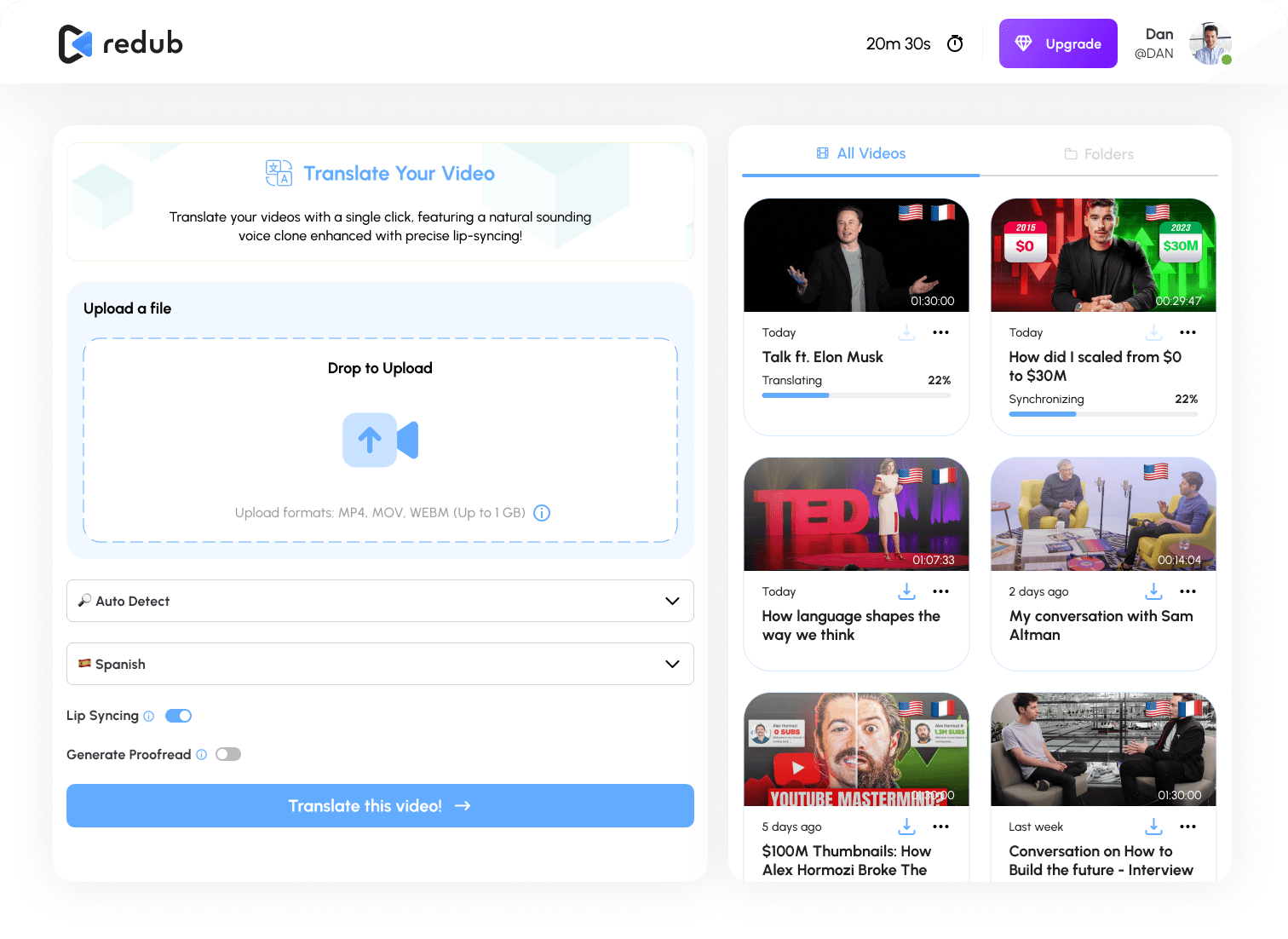Download the Talk ft. Elon Musk video
Image resolution: width=1288 pixels, height=939 pixels.
pyautogui.click(x=907, y=332)
